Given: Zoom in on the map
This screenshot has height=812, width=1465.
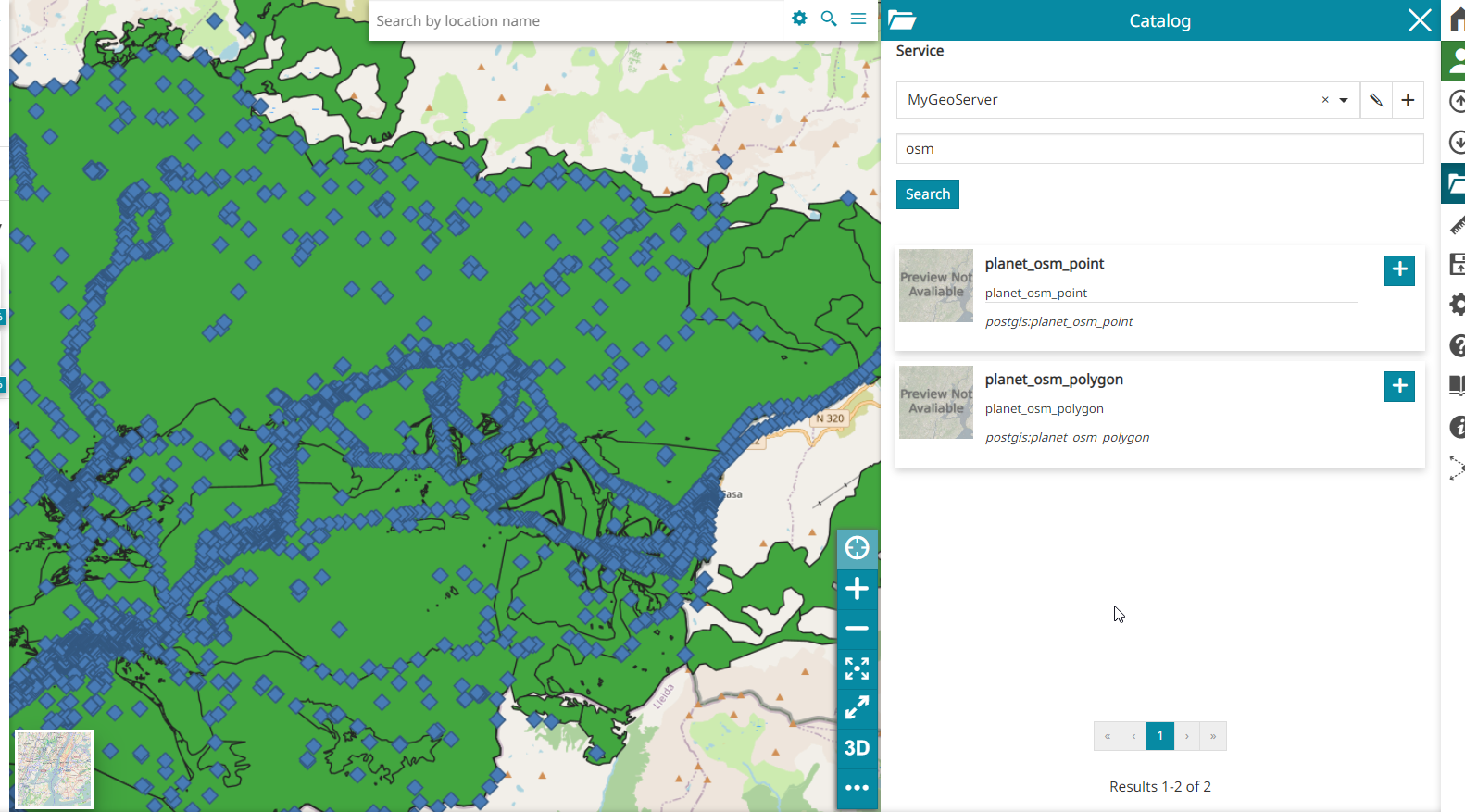Looking at the screenshot, I should pyautogui.click(x=857, y=589).
